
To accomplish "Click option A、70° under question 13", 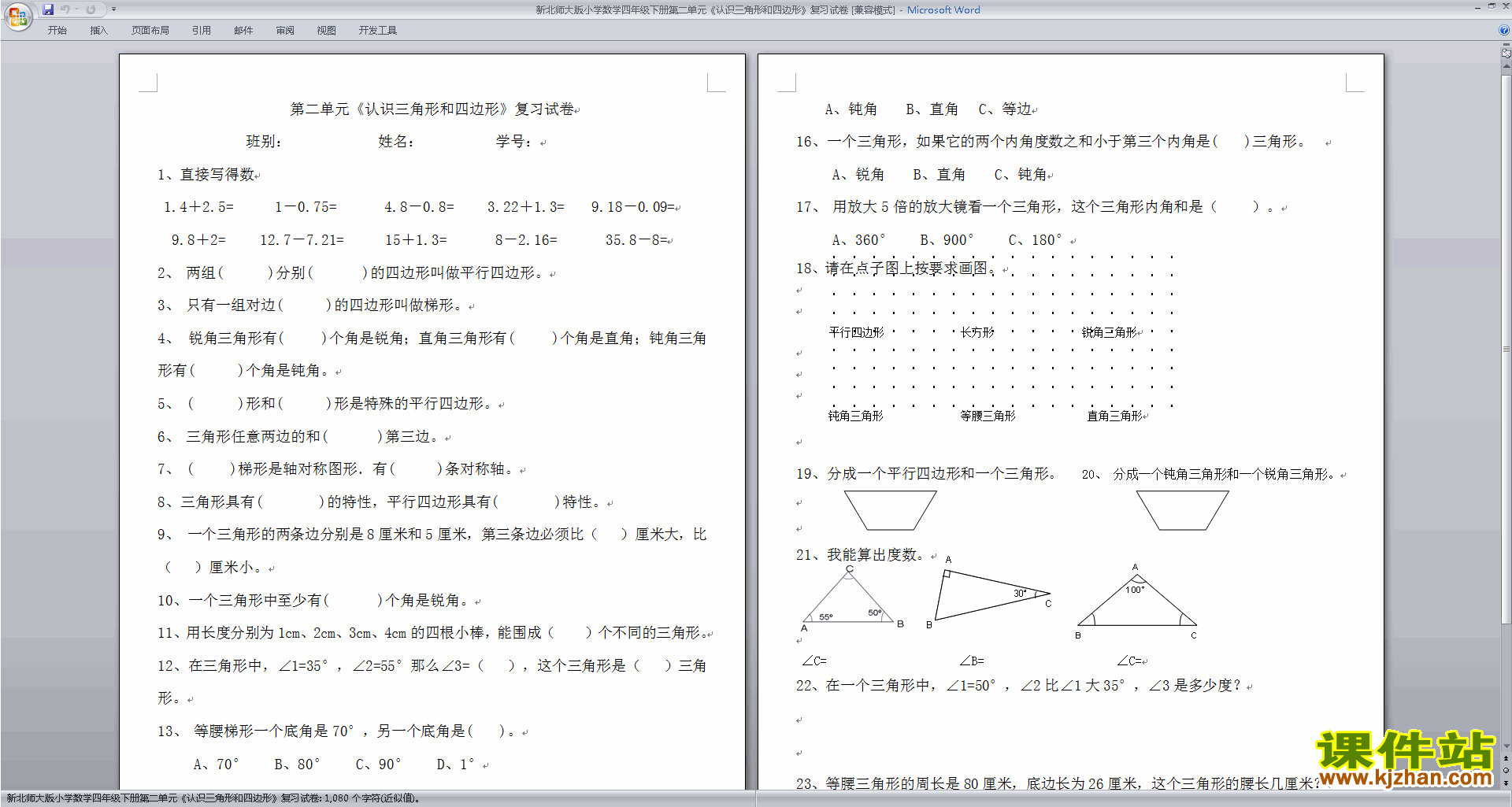I will pos(216,764).
